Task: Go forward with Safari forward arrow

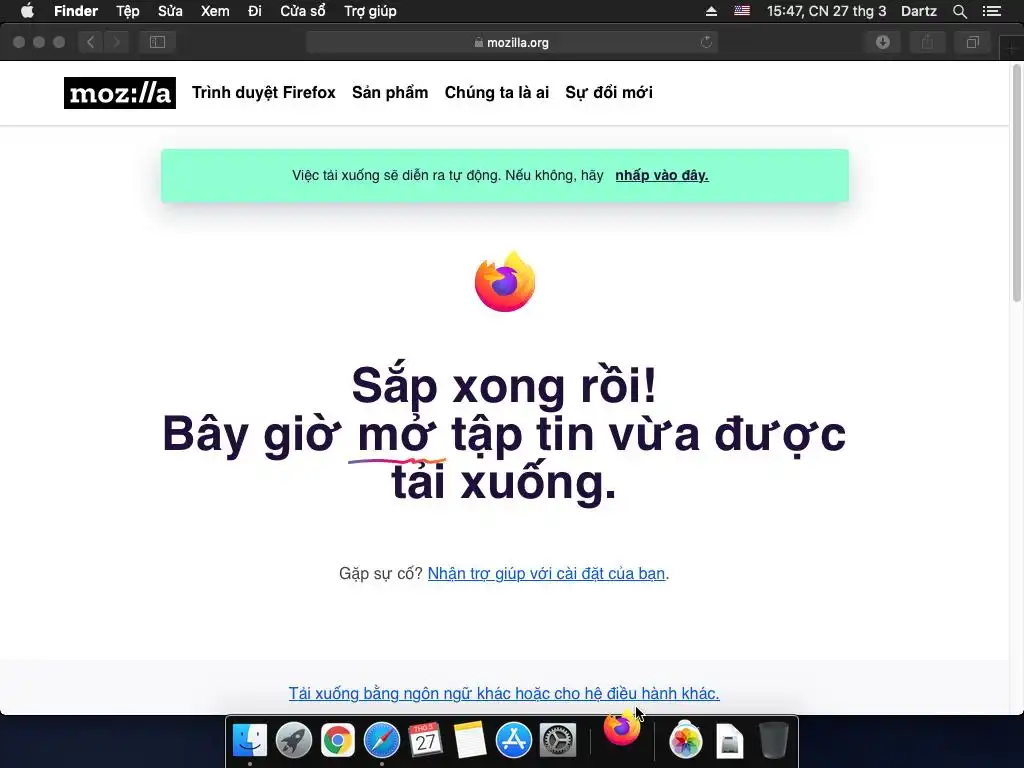Action: 116,42
